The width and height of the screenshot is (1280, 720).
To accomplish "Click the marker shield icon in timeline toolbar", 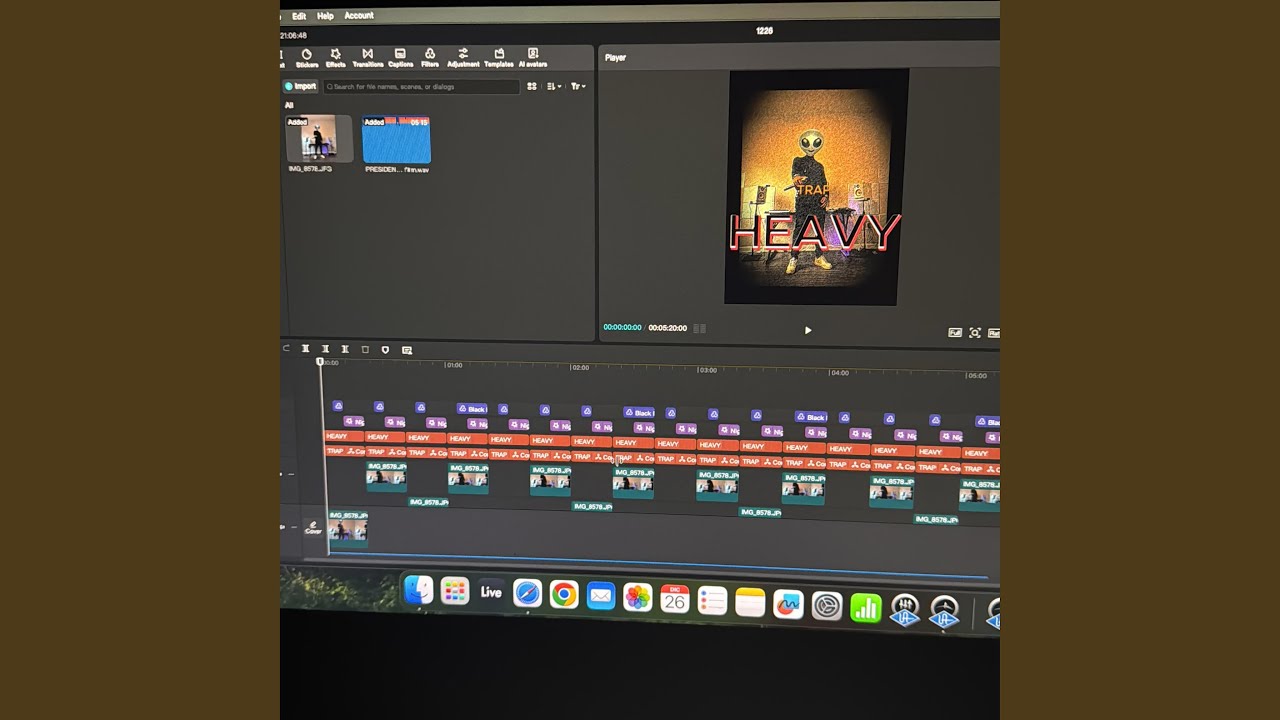I will [x=385, y=350].
